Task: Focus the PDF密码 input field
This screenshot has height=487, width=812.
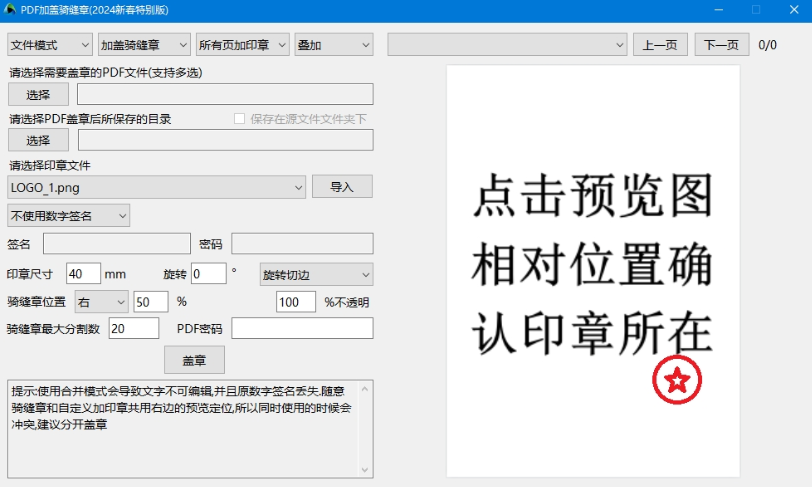Action: (302, 328)
